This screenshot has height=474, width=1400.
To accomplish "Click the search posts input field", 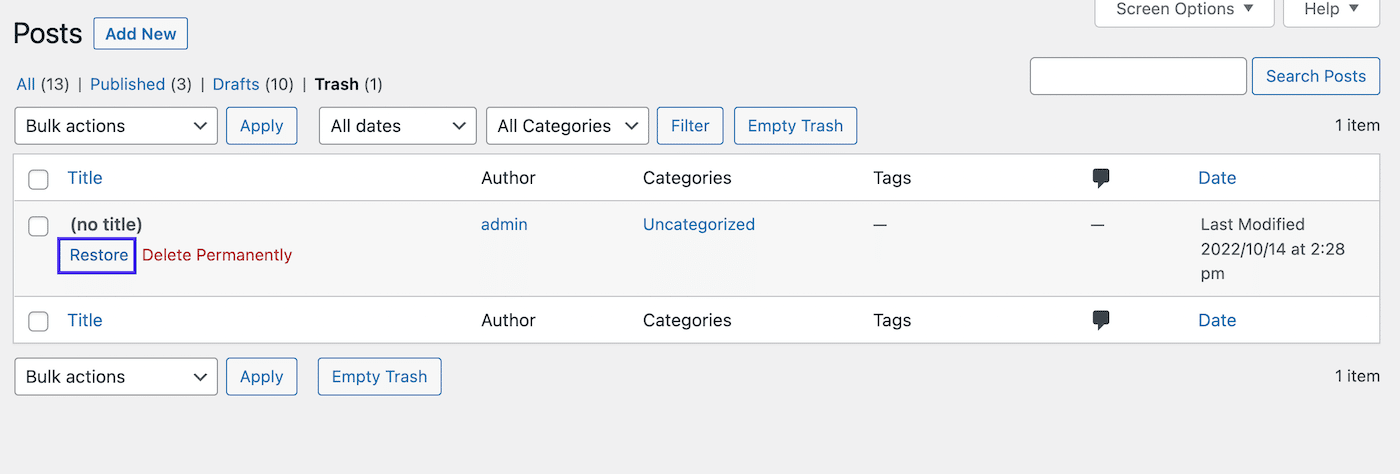I will (x=1138, y=76).
